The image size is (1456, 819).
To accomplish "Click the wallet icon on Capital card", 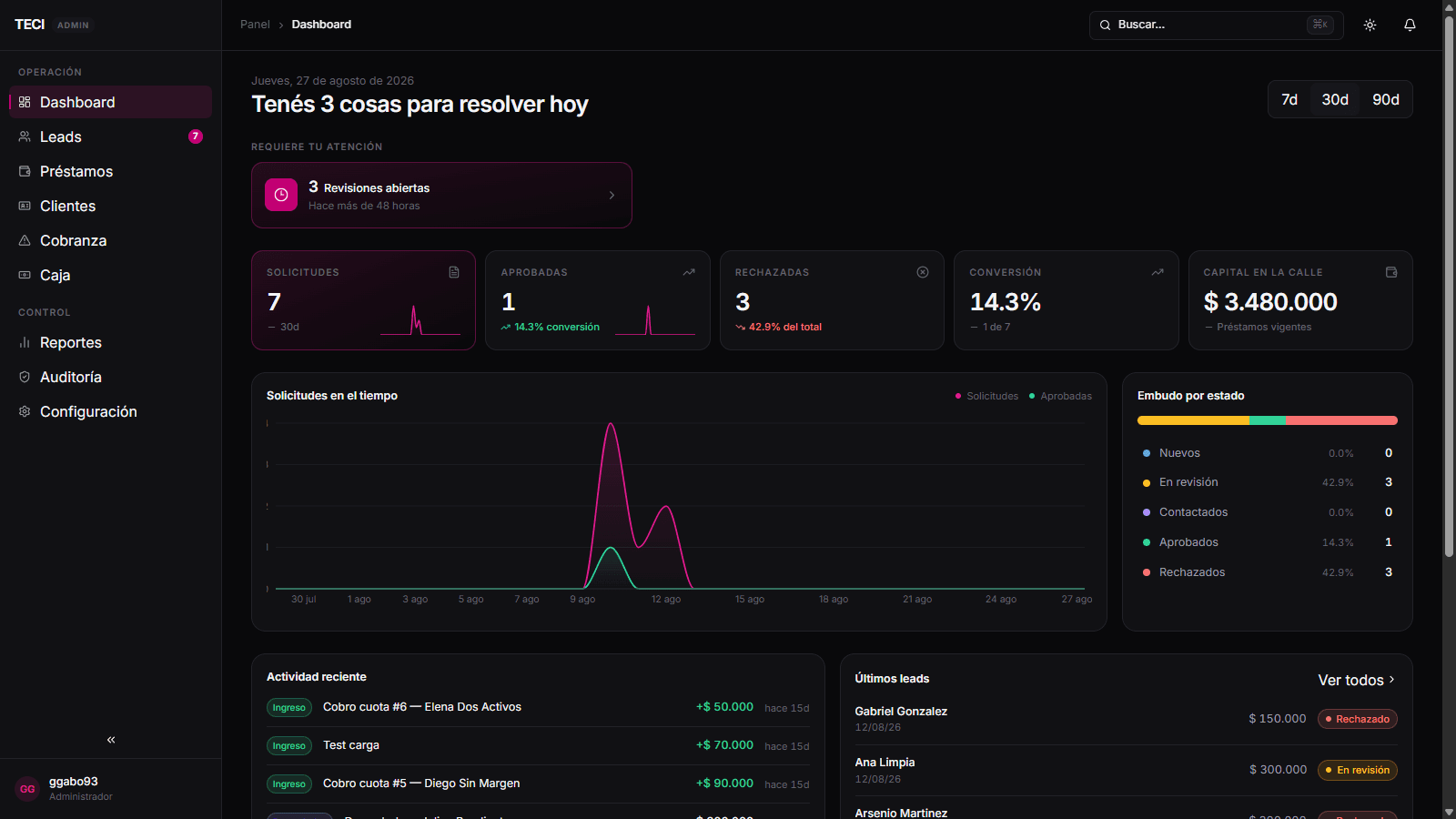I will pos(1391,272).
